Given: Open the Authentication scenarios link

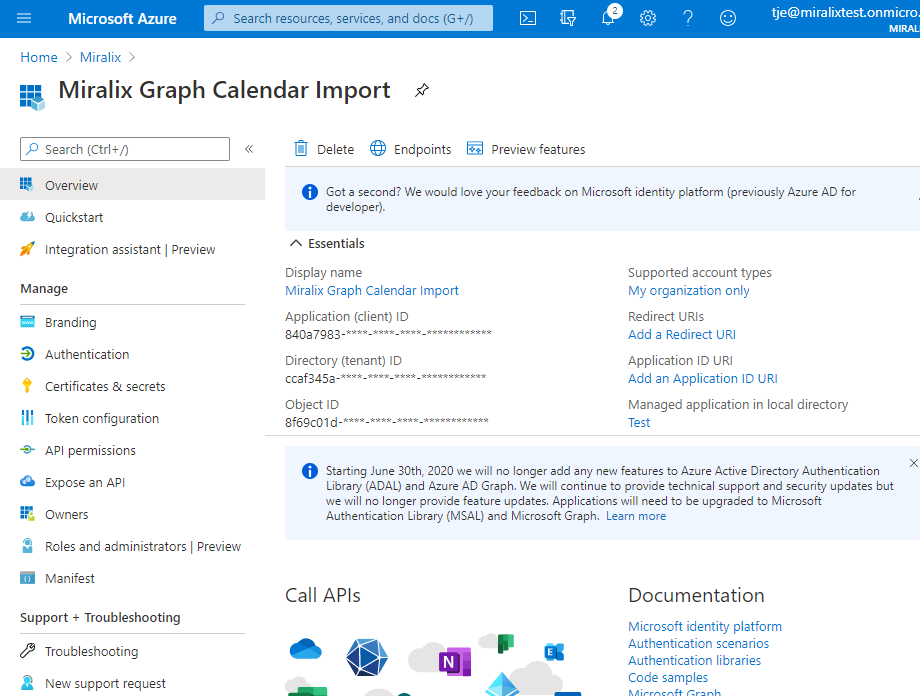Looking at the screenshot, I should (x=698, y=643).
